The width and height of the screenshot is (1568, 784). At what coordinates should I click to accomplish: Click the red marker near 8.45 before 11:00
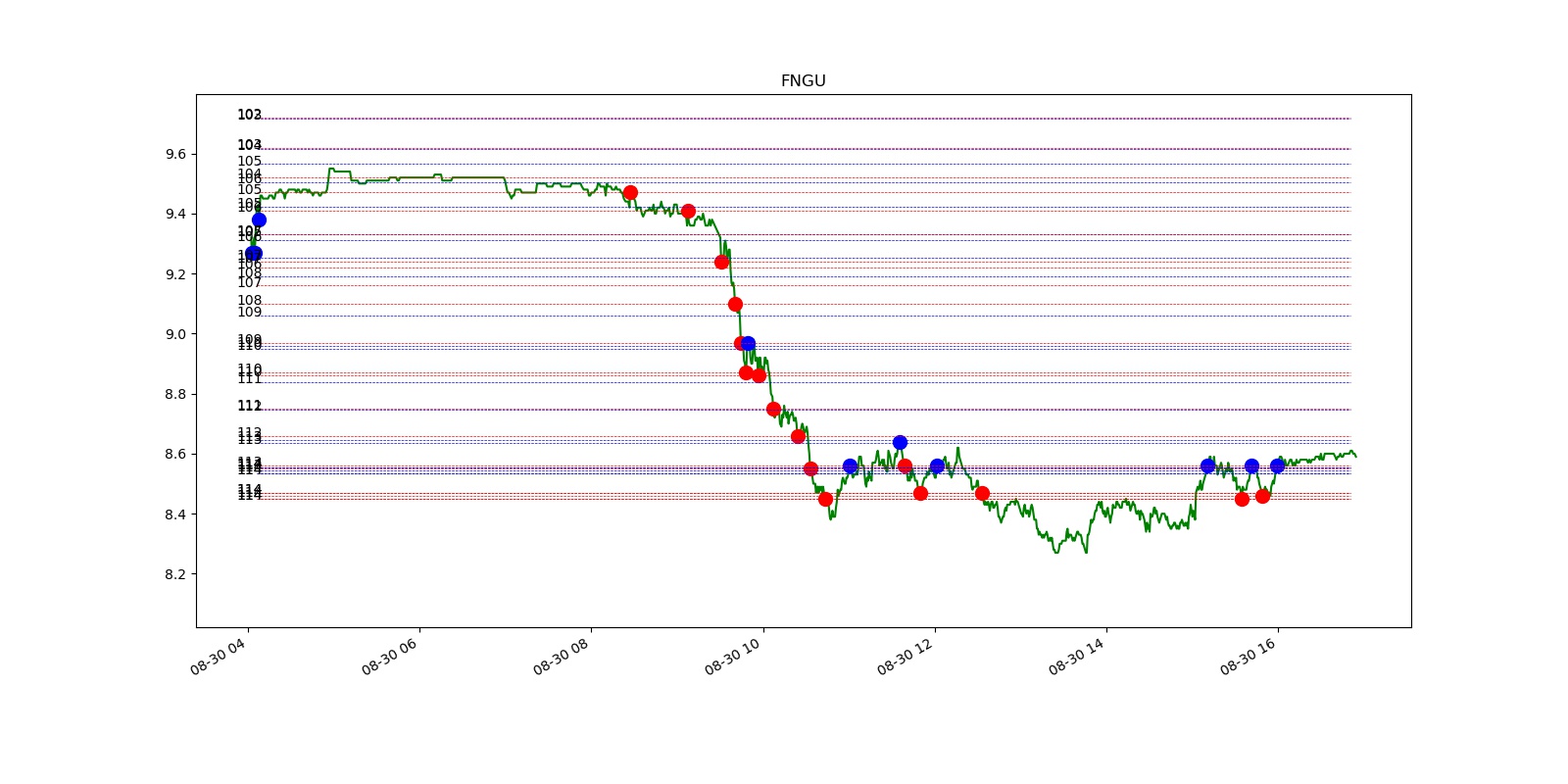(x=825, y=499)
